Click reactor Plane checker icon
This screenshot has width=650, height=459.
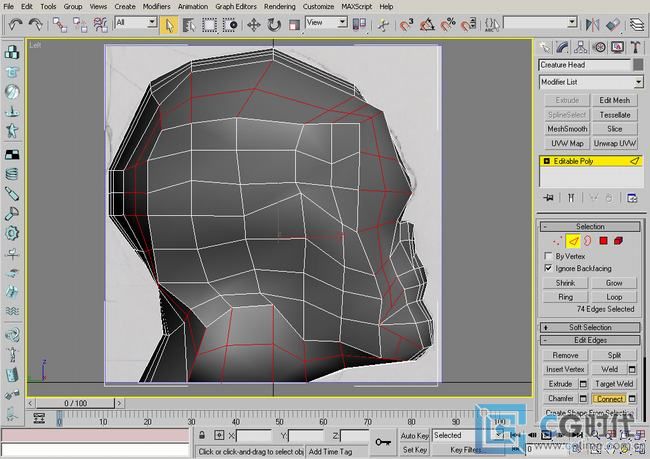12,154
